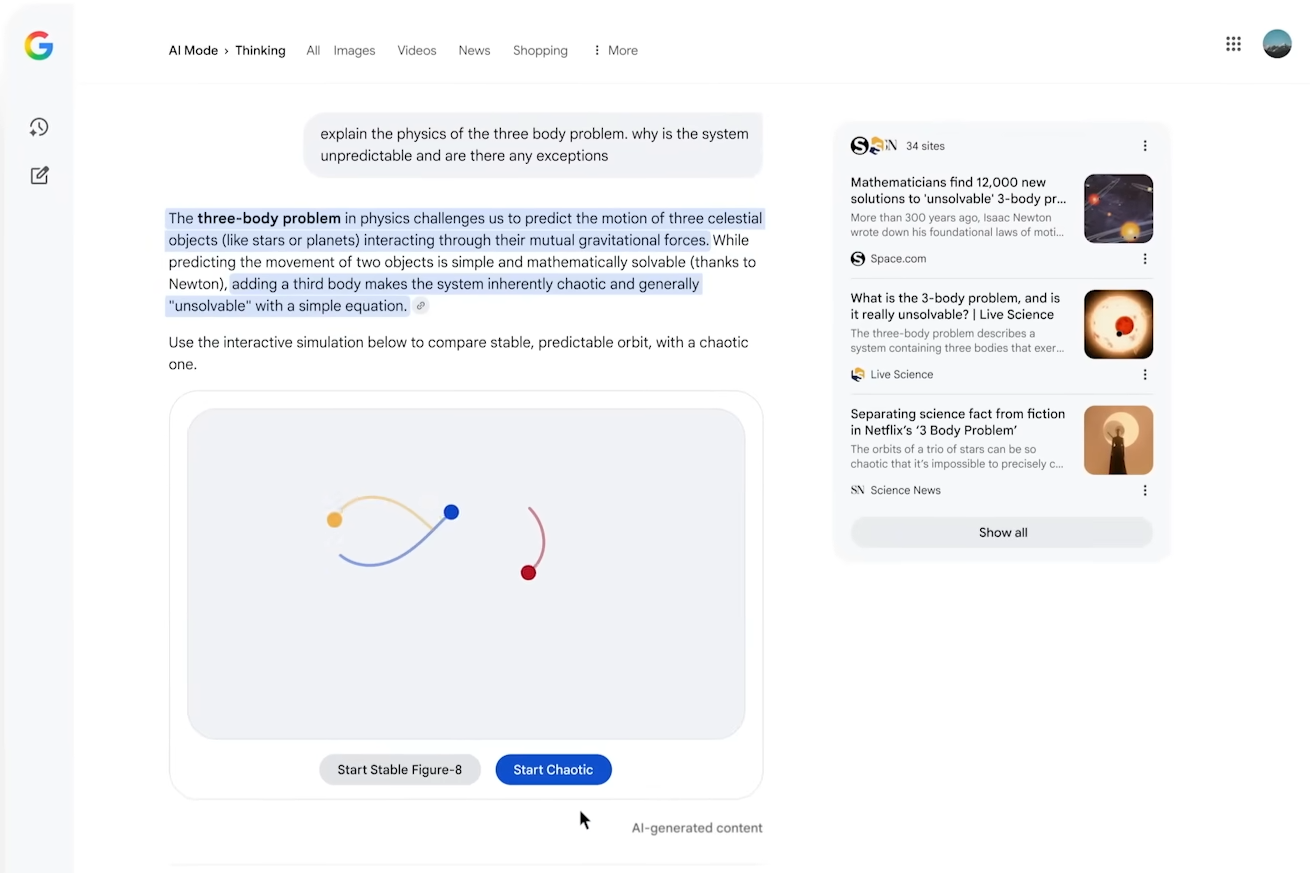Image resolution: width=1310 pixels, height=873 pixels.
Task: Open the Mathematicians find 12,000 solutions article
Action: click(x=957, y=190)
